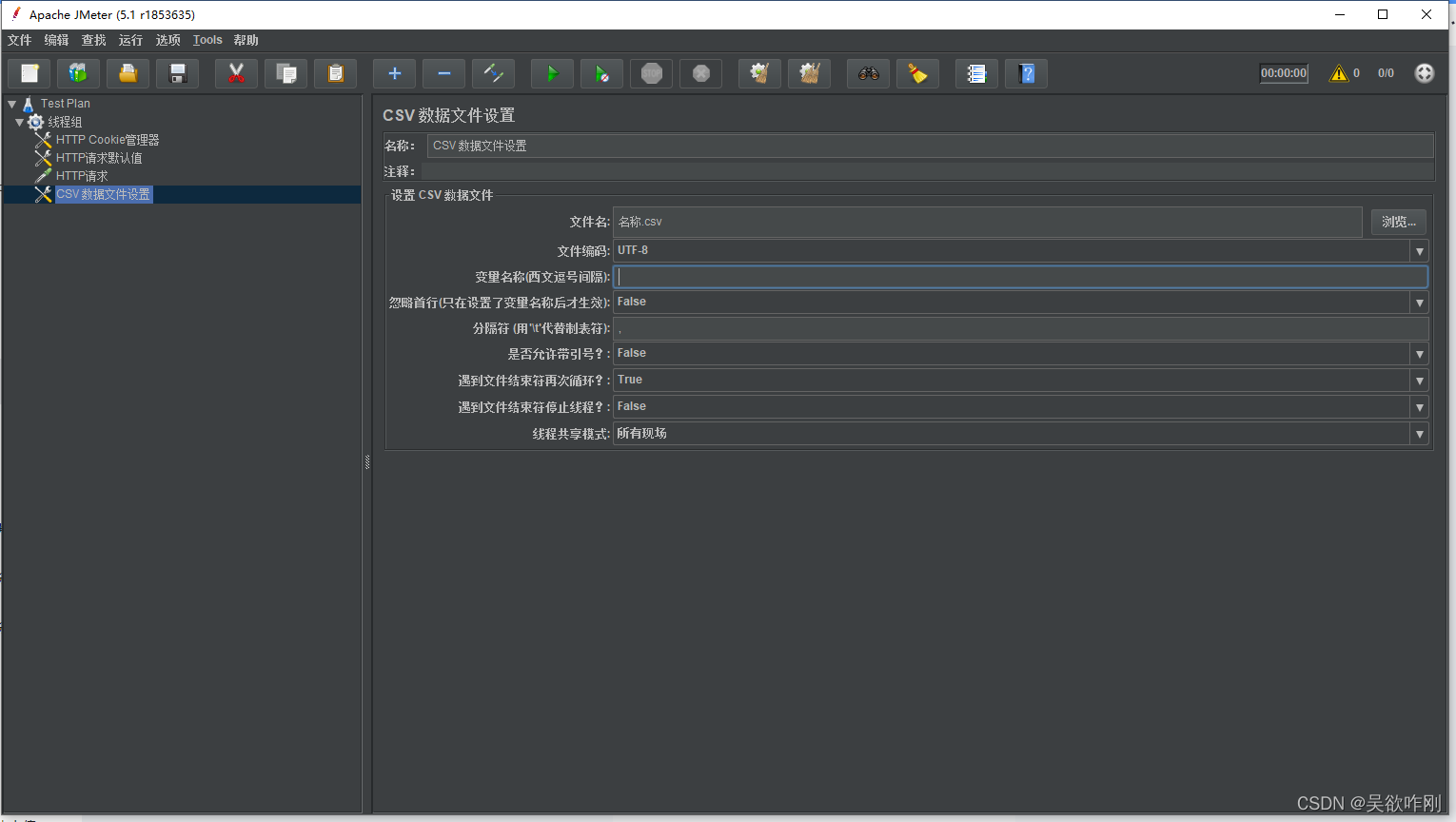Click the 名称 name field
This screenshot has height=822, width=1456.
tap(930, 146)
